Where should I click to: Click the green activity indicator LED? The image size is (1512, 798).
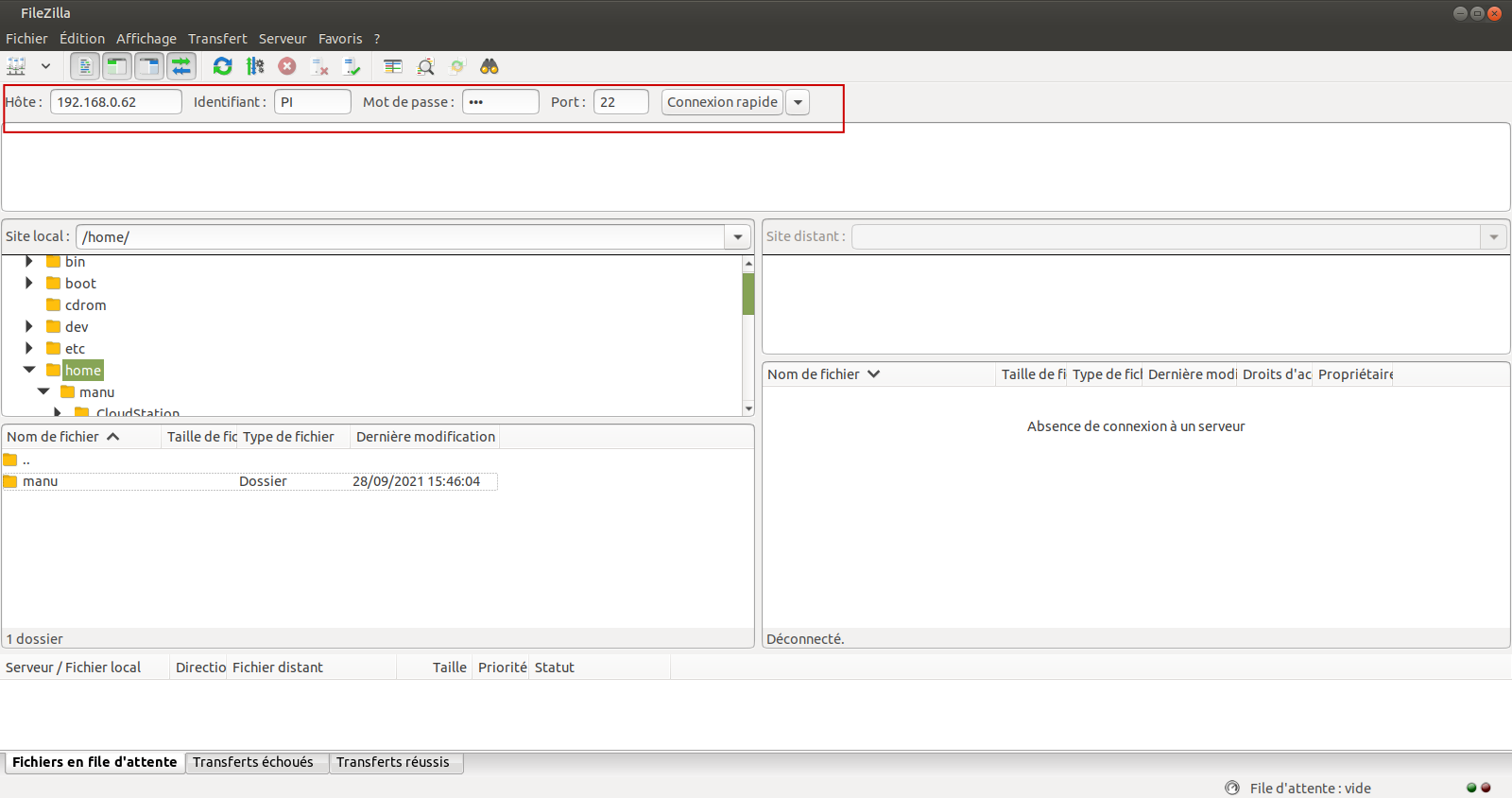1471,788
